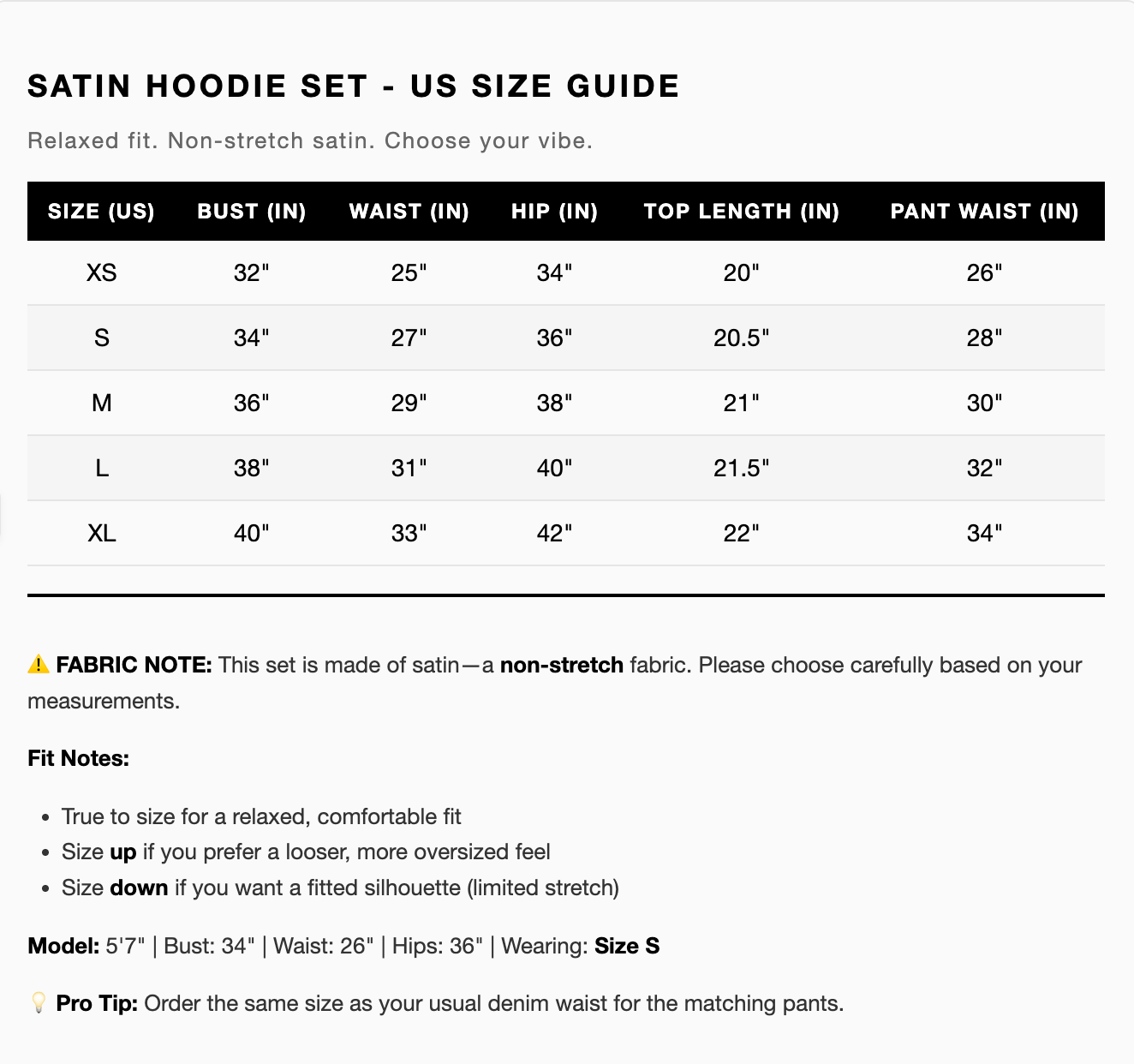Click the Fit Notes heading
This screenshot has width=1134, height=1064.
pyautogui.click(x=79, y=758)
